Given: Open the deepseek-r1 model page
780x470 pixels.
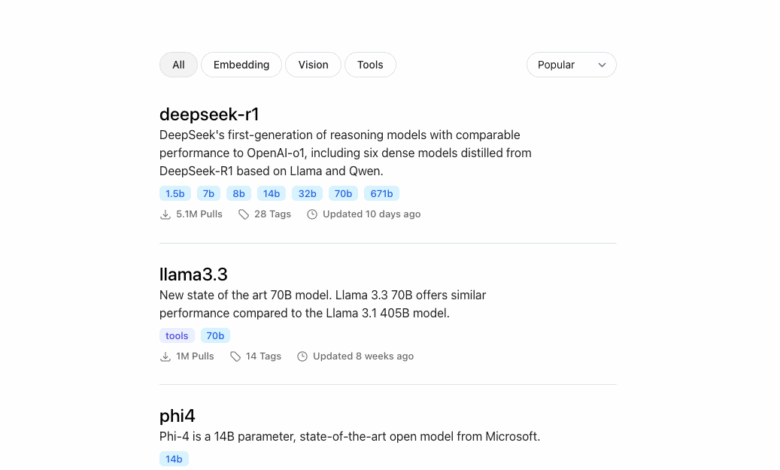Looking at the screenshot, I should tap(209, 114).
